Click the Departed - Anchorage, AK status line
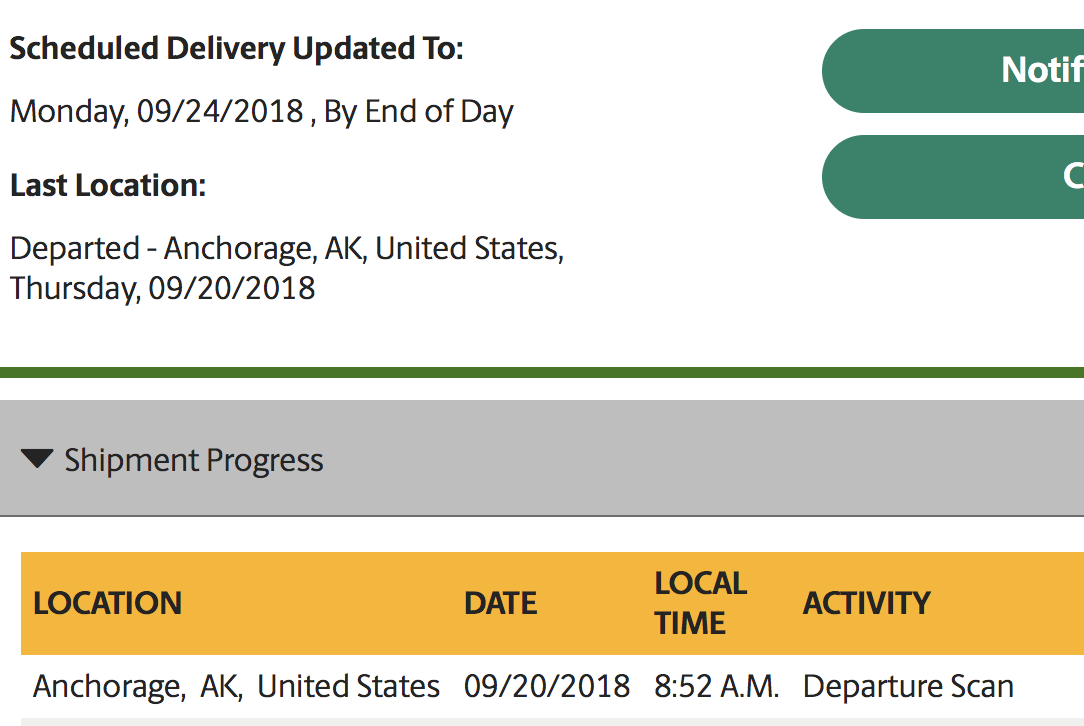The image size is (1084, 726). (286, 248)
